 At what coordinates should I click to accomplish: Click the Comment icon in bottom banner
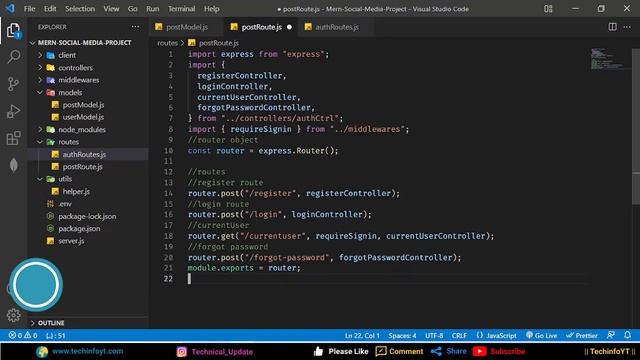tap(380, 351)
